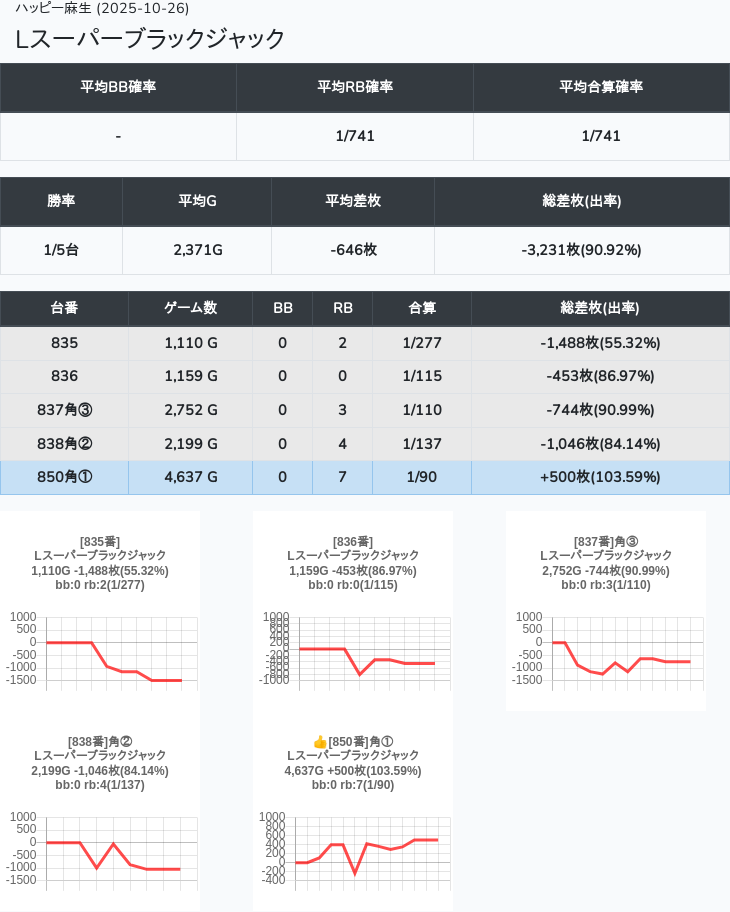Click the Lスーパーブラックジャック page heading
The image size is (730, 912).
click(151, 39)
